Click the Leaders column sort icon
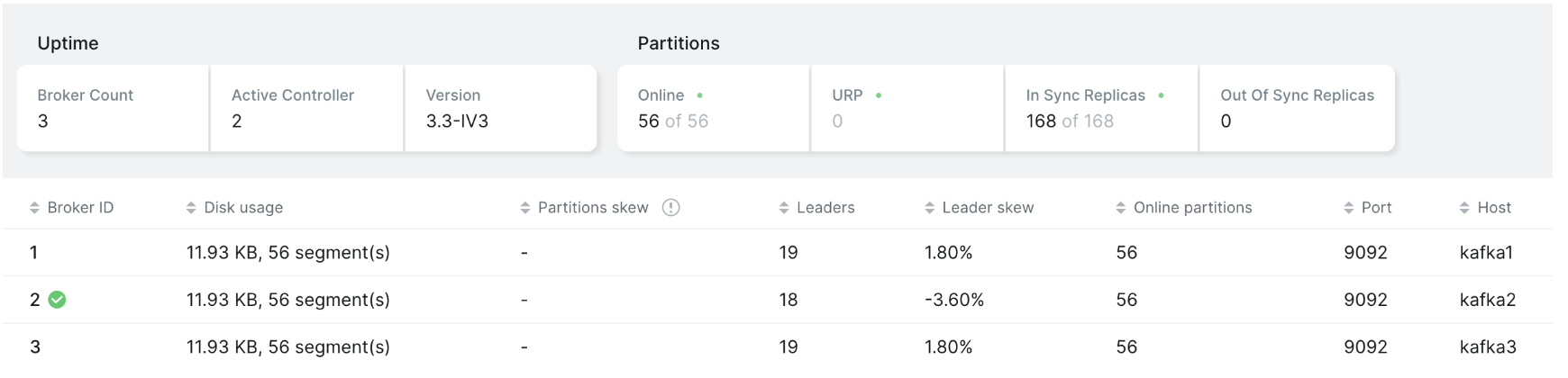This screenshot has width=1568, height=378. pyautogui.click(x=784, y=208)
